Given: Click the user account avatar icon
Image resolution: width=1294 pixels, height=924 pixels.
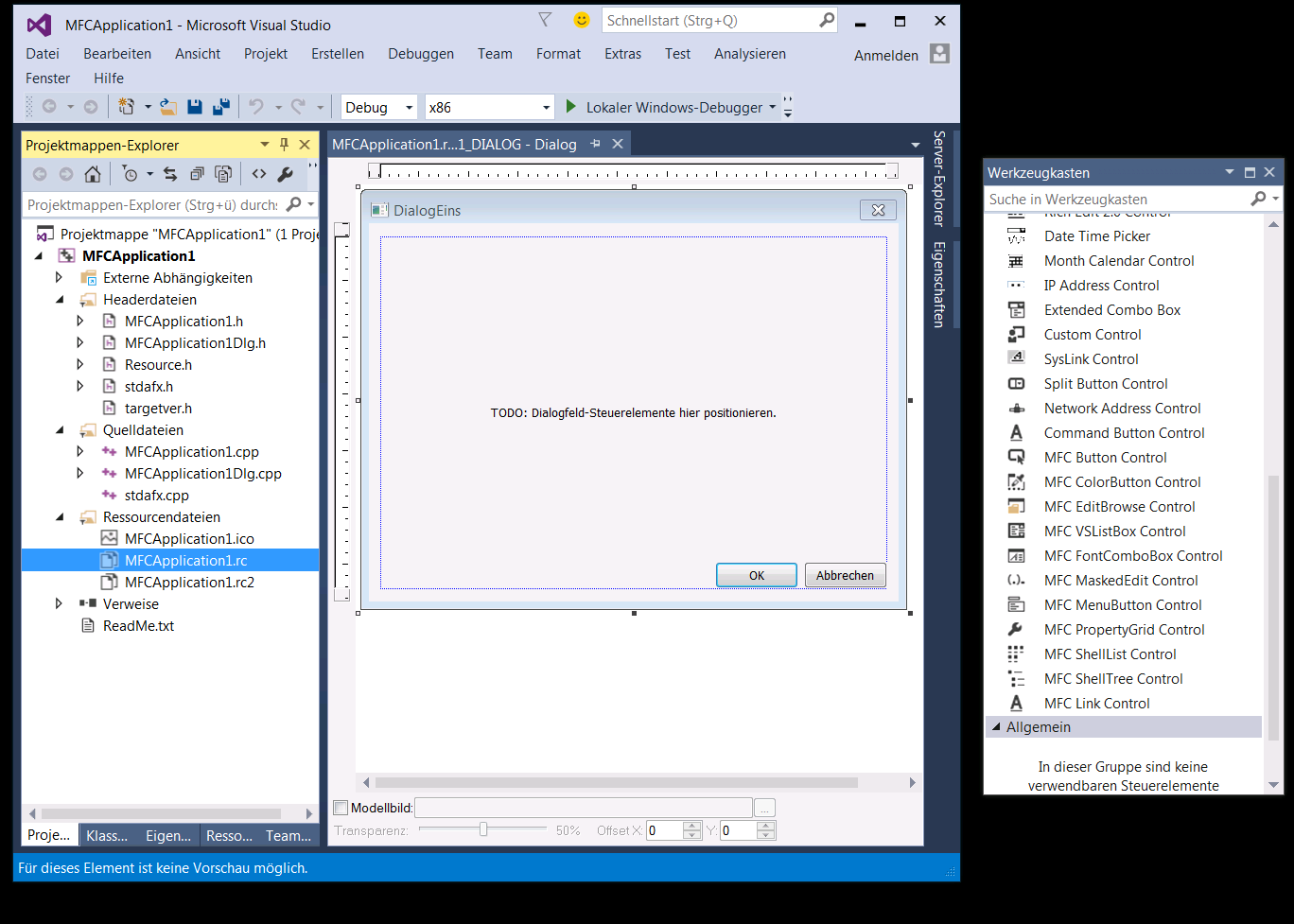Looking at the screenshot, I should [x=939, y=54].
